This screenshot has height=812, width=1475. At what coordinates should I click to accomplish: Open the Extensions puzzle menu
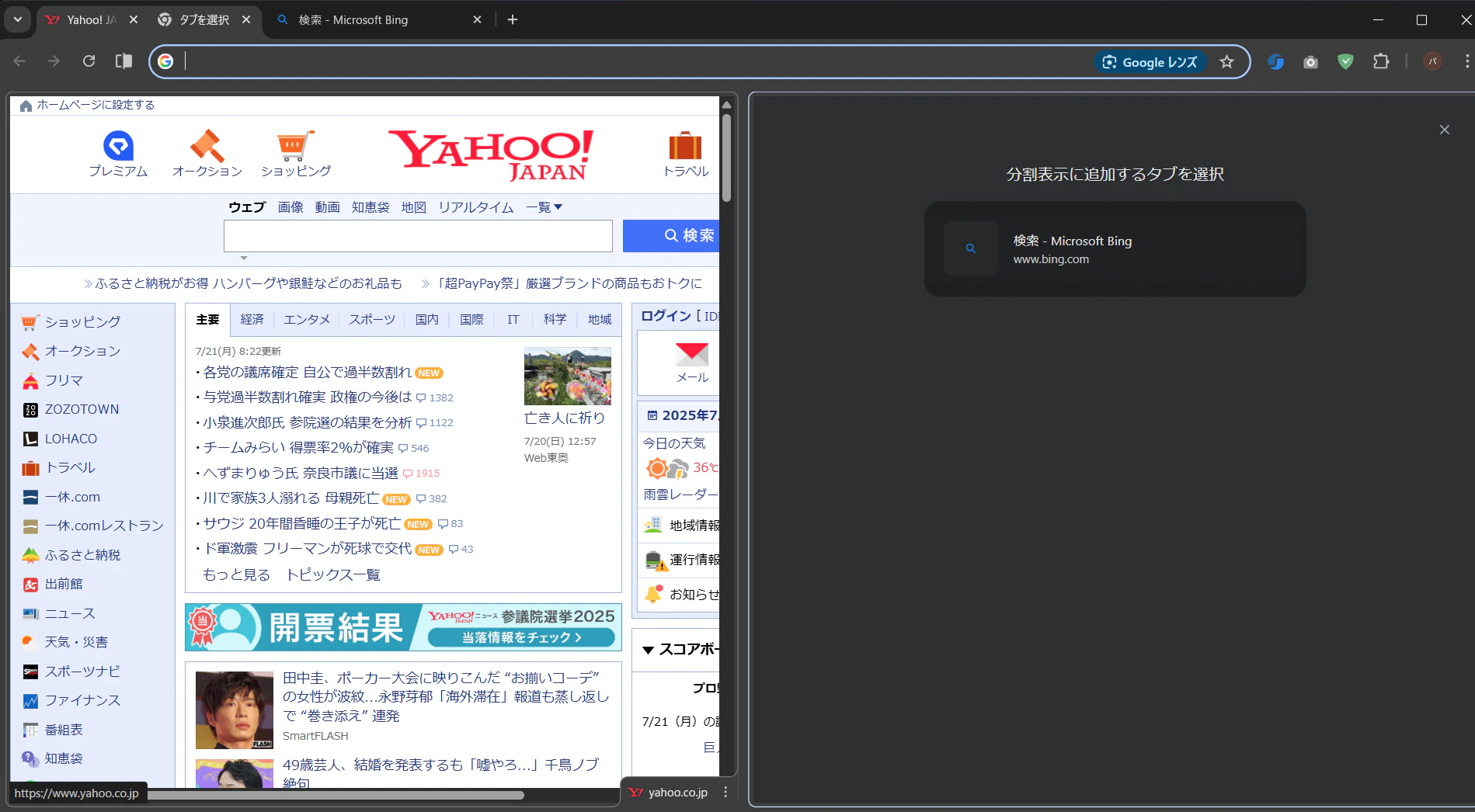1381,62
